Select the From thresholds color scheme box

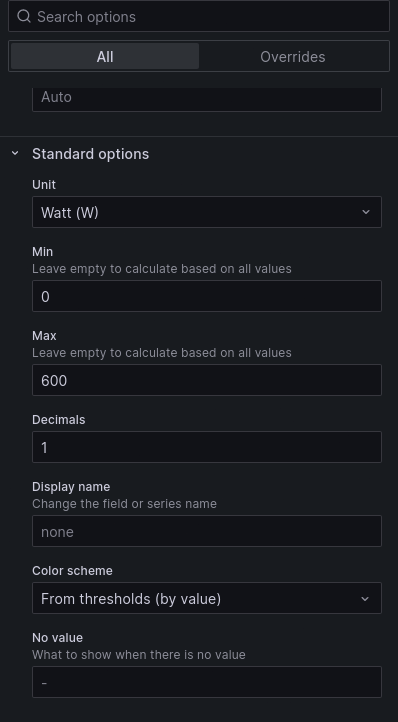(x=207, y=598)
